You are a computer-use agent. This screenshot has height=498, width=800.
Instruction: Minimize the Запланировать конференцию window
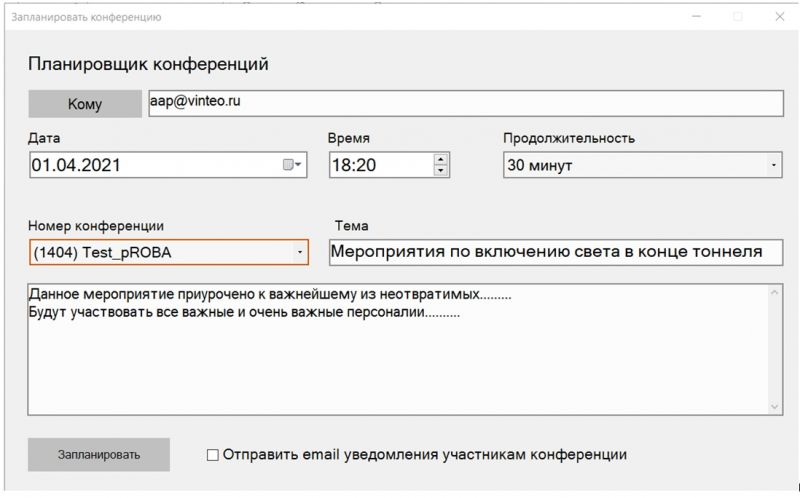(696, 17)
